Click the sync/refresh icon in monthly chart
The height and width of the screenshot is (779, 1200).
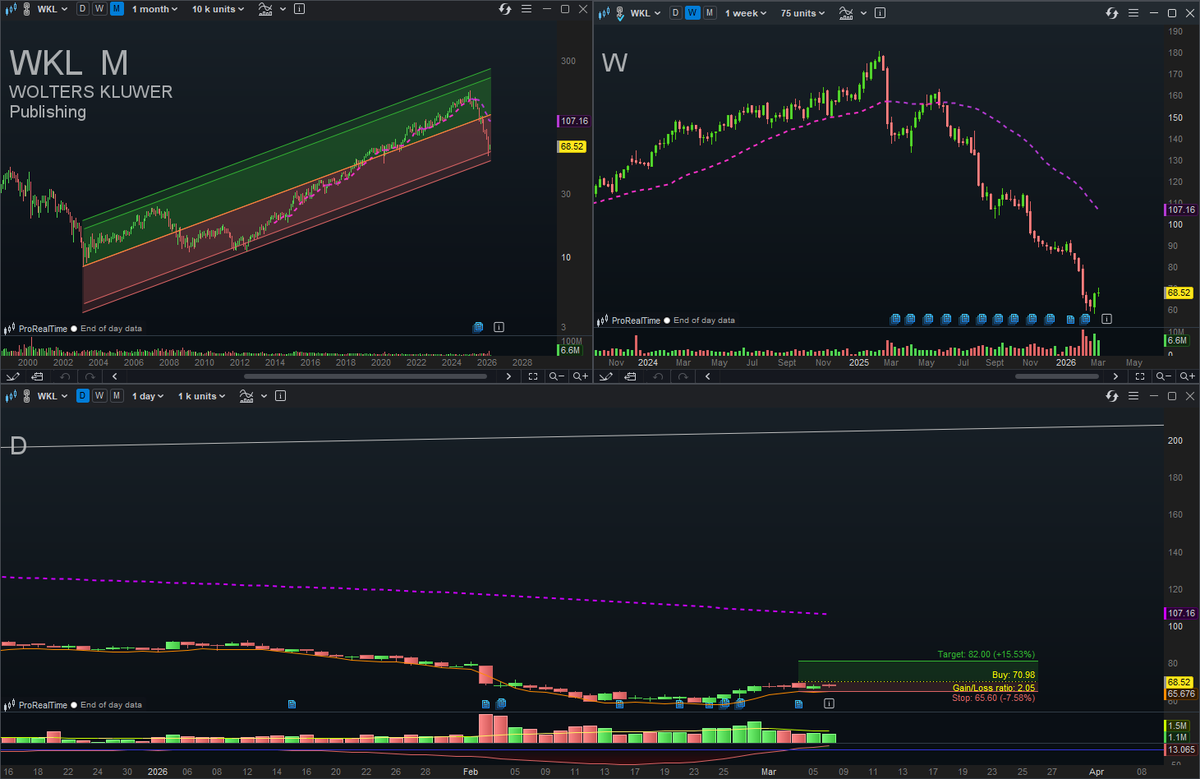click(505, 9)
